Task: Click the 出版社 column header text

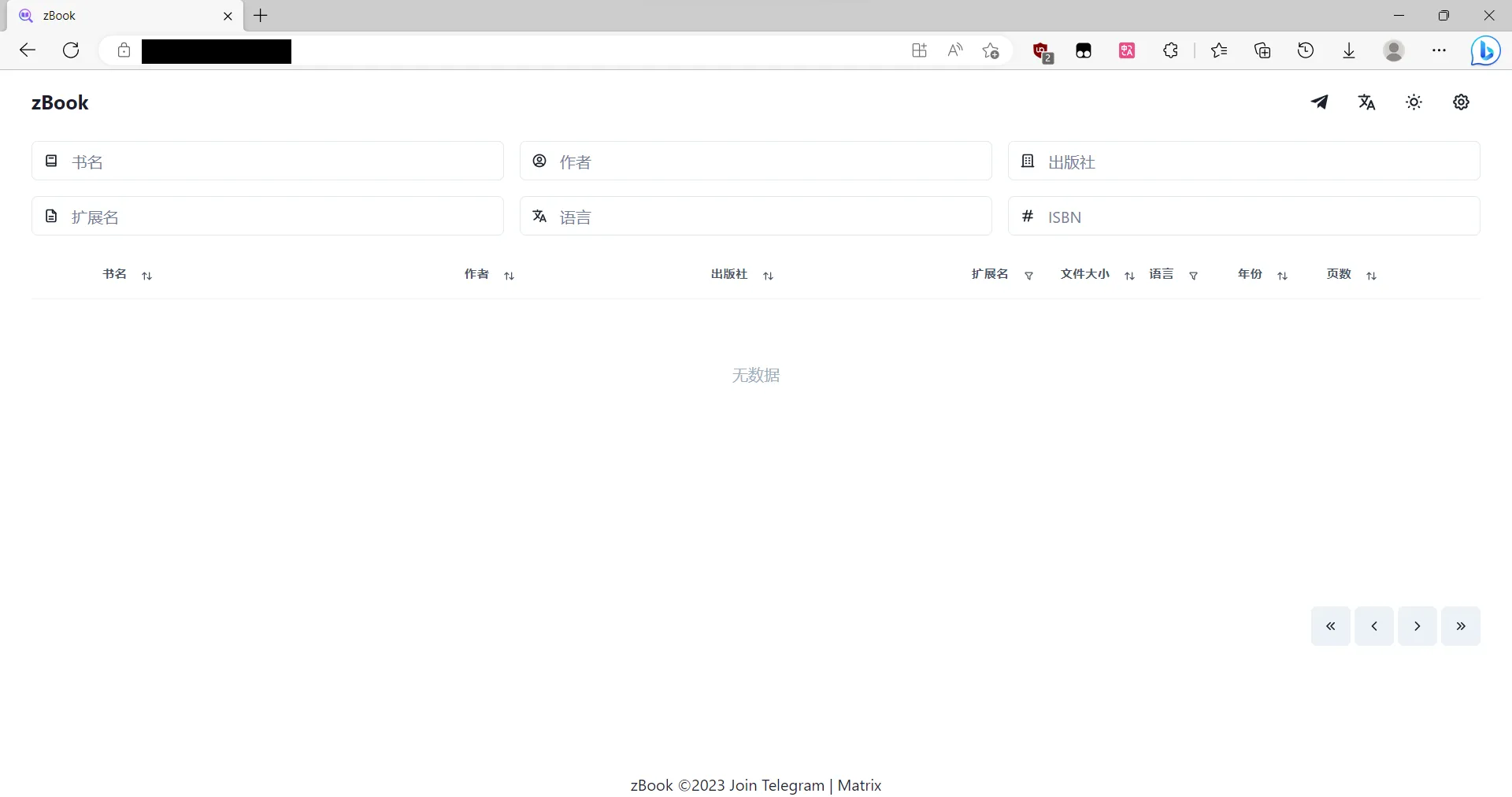Action: click(729, 274)
